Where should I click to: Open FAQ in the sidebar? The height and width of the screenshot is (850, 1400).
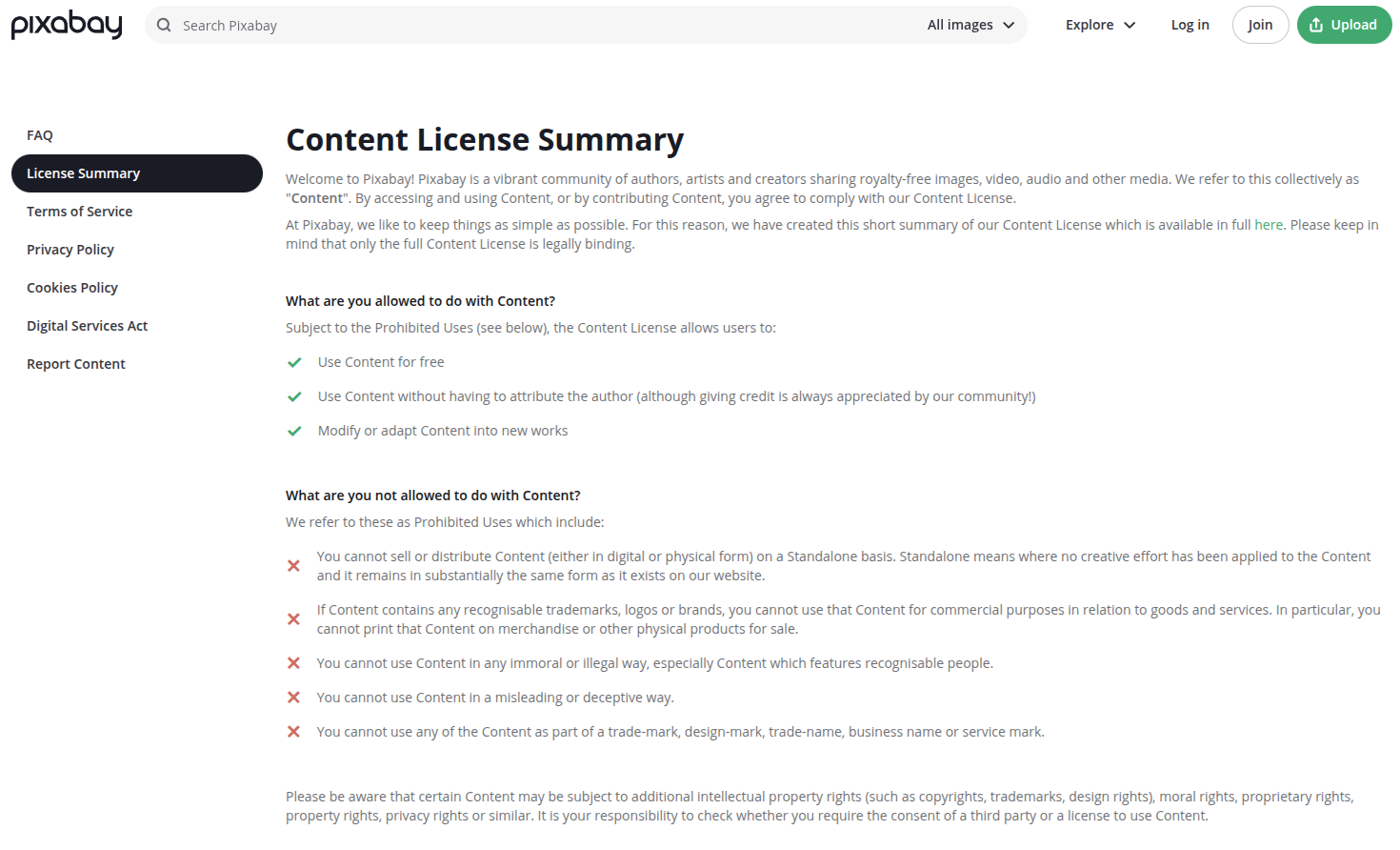click(x=40, y=135)
